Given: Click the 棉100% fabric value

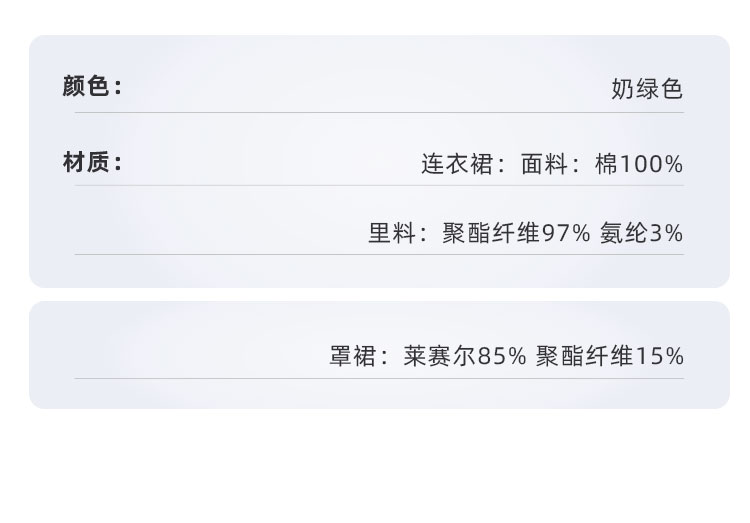Looking at the screenshot, I should [639, 164].
